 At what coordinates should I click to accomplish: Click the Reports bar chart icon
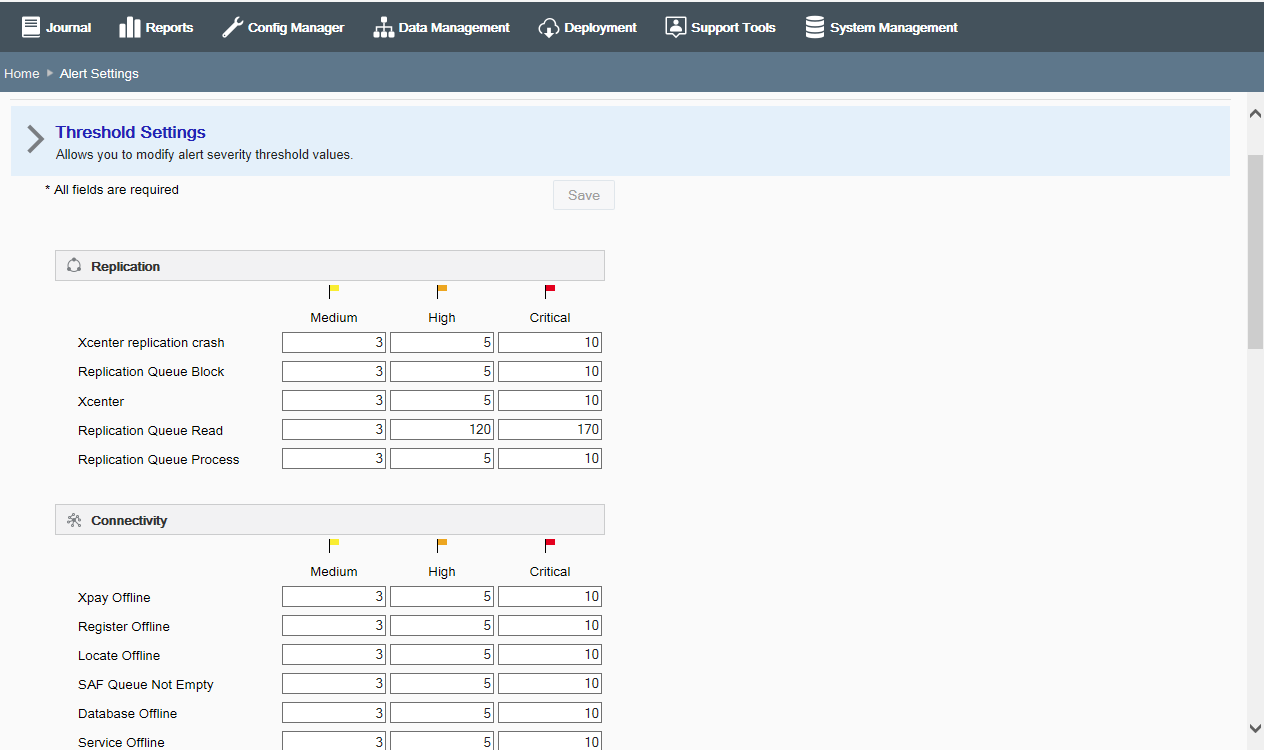pyautogui.click(x=130, y=27)
